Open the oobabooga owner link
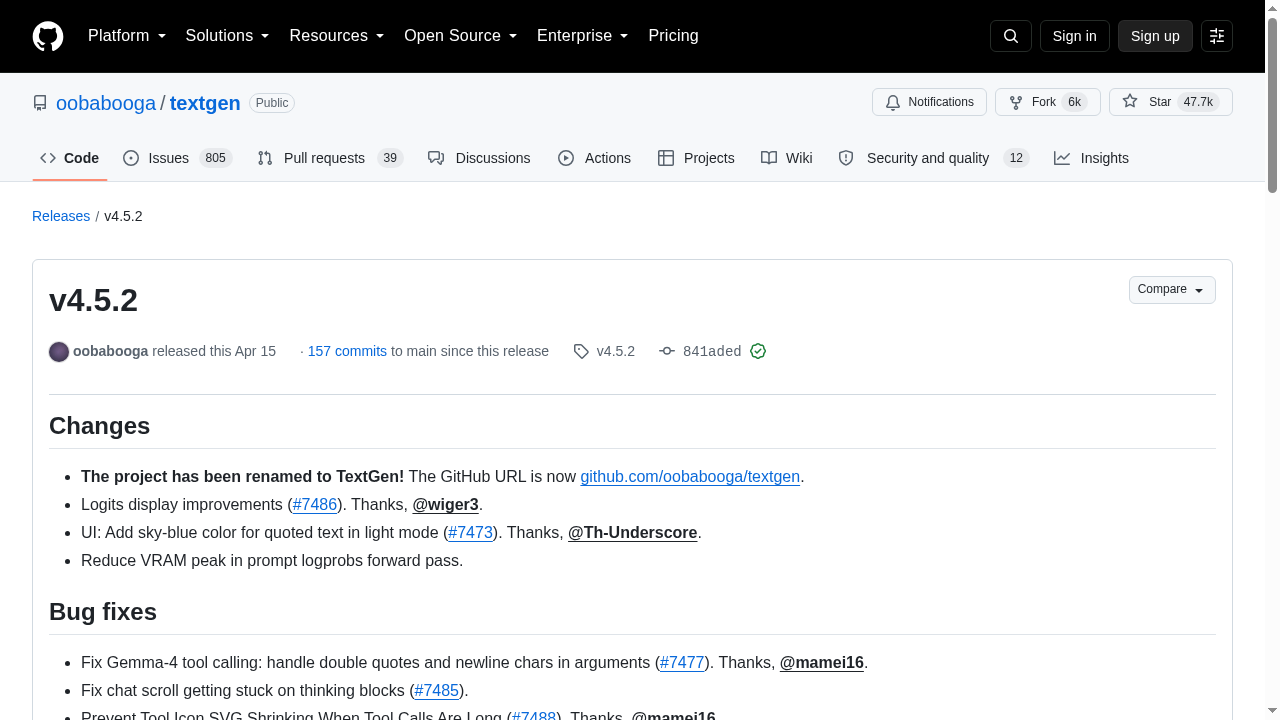1280x720 pixels. [106, 103]
